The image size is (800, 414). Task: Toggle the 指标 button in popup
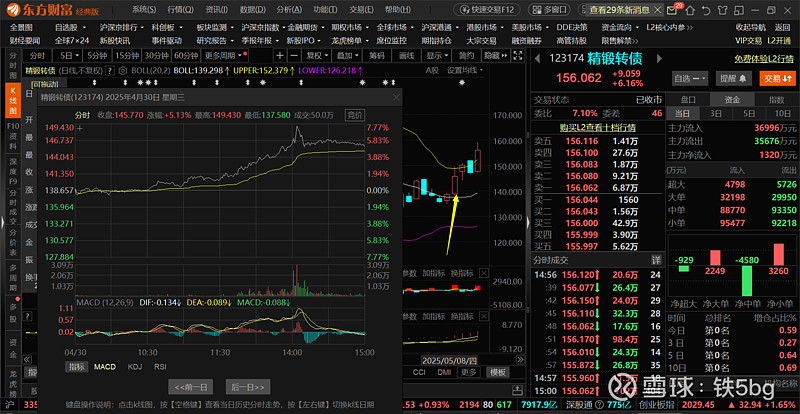77,367
